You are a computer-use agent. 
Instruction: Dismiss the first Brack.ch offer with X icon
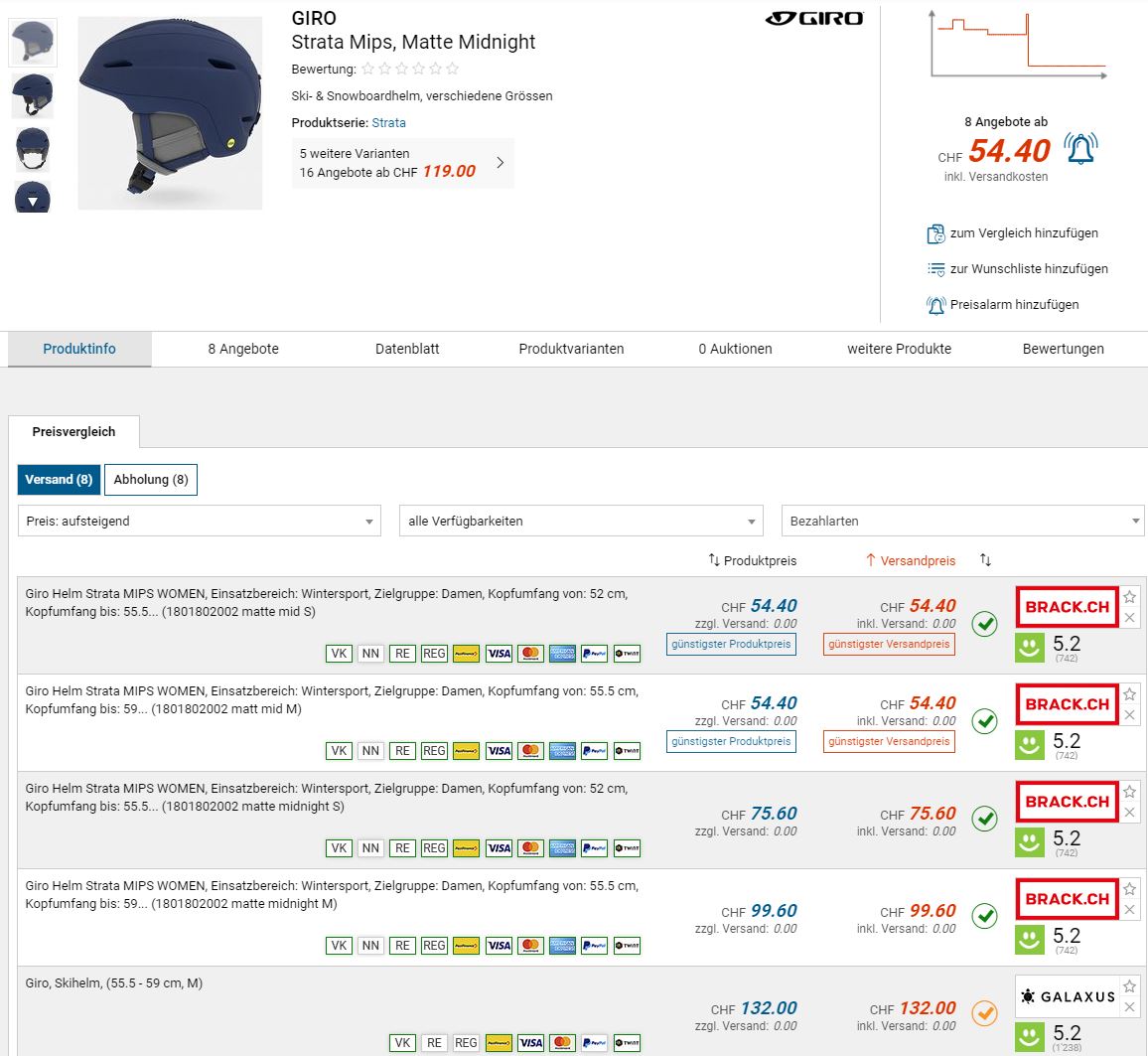(1129, 618)
